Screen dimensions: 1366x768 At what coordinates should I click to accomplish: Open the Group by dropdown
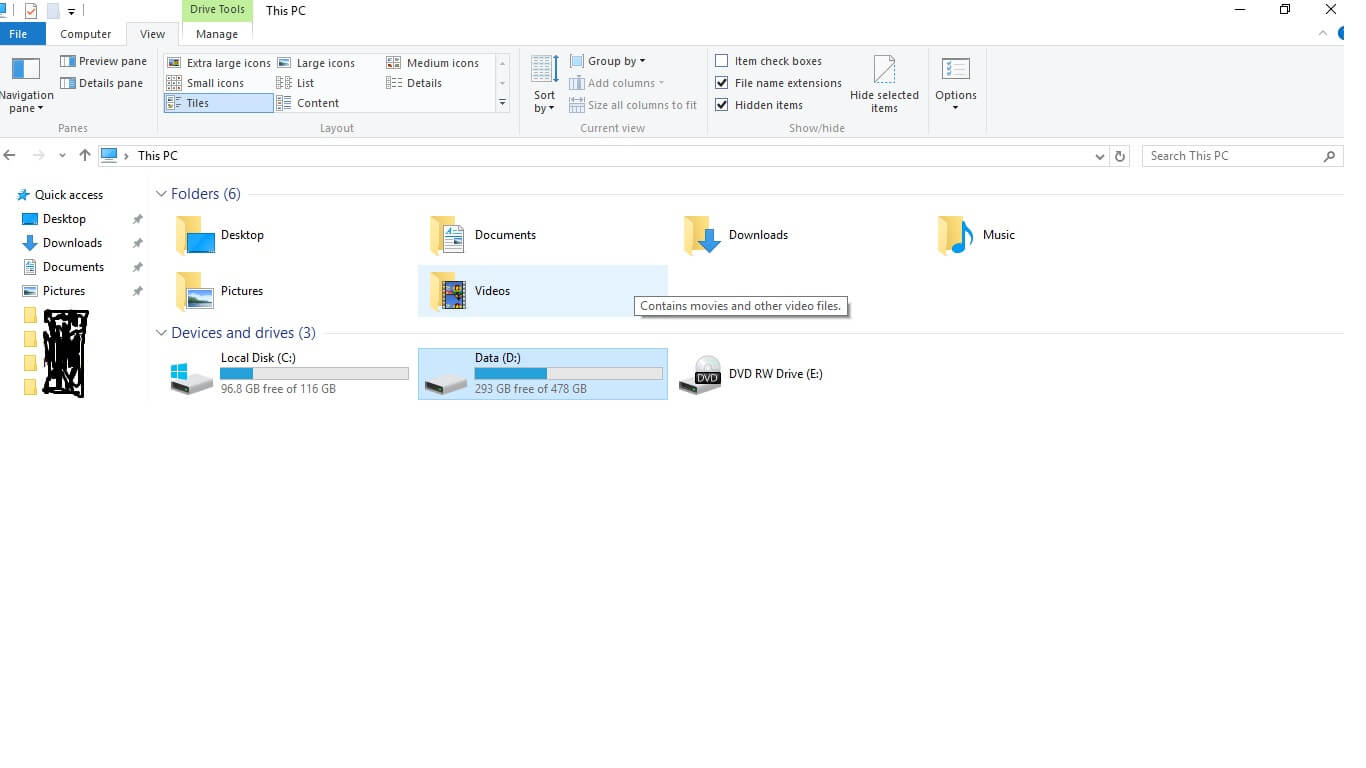click(x=607, y=61)
